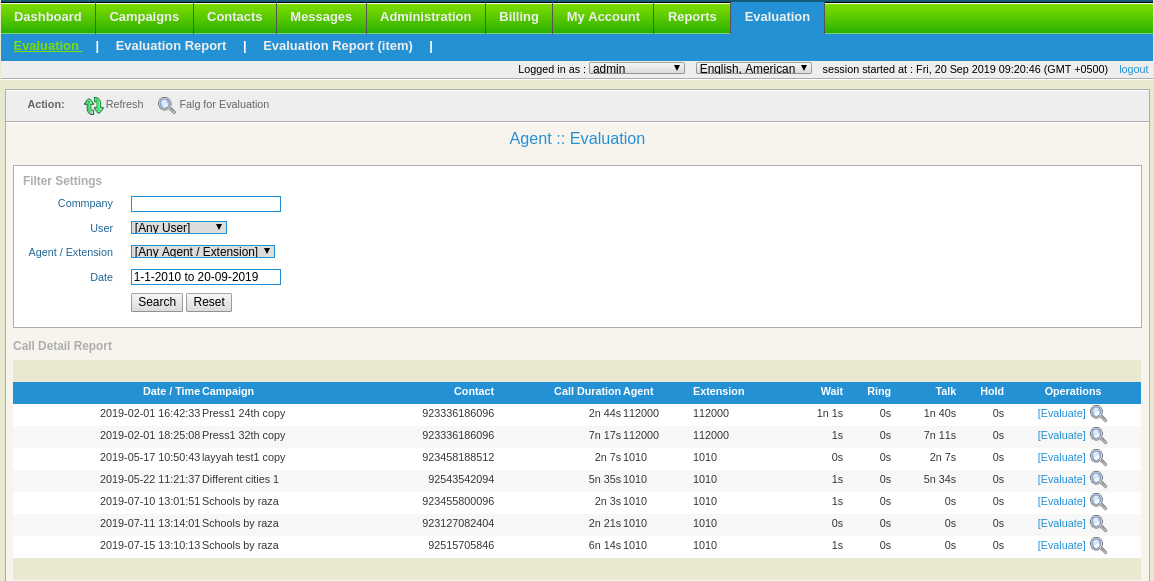Screen dimensions: 1154x581
Task: Click the Talk column header
Action: 946,392
